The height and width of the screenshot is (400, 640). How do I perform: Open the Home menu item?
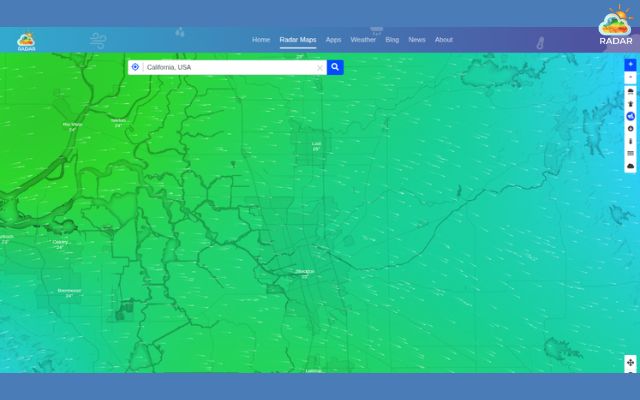pyautogui.click(x=261, y=40)
